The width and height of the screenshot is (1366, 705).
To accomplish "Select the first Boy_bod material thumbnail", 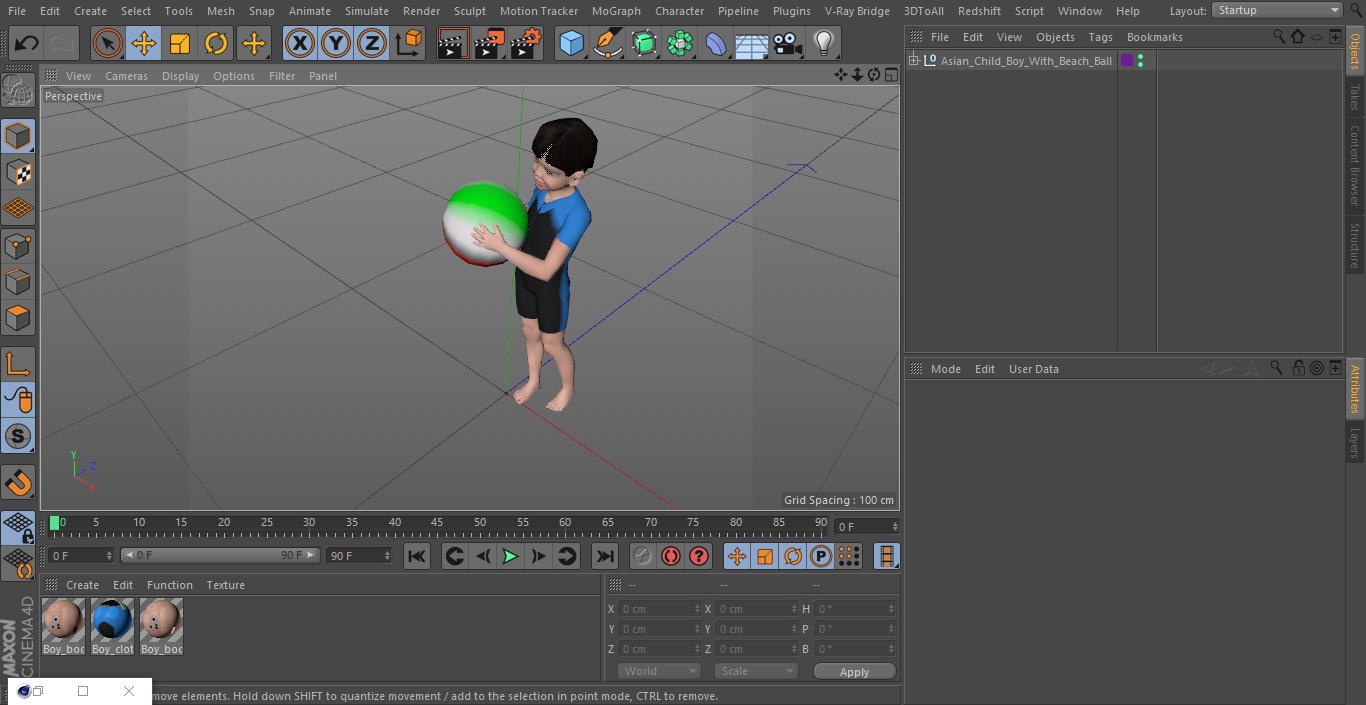I will point(63,626).
